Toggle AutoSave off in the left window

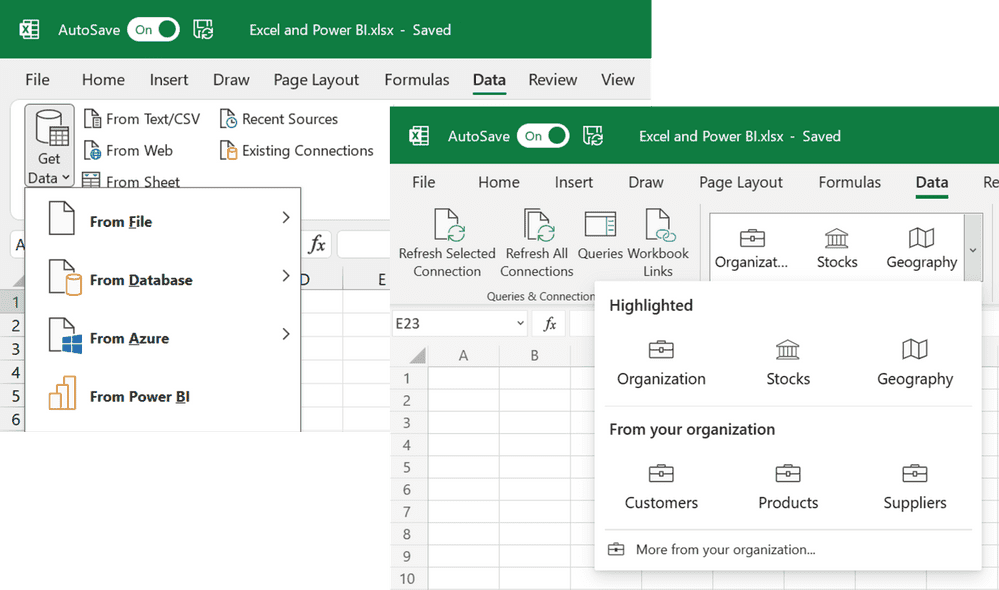[153, 29]
